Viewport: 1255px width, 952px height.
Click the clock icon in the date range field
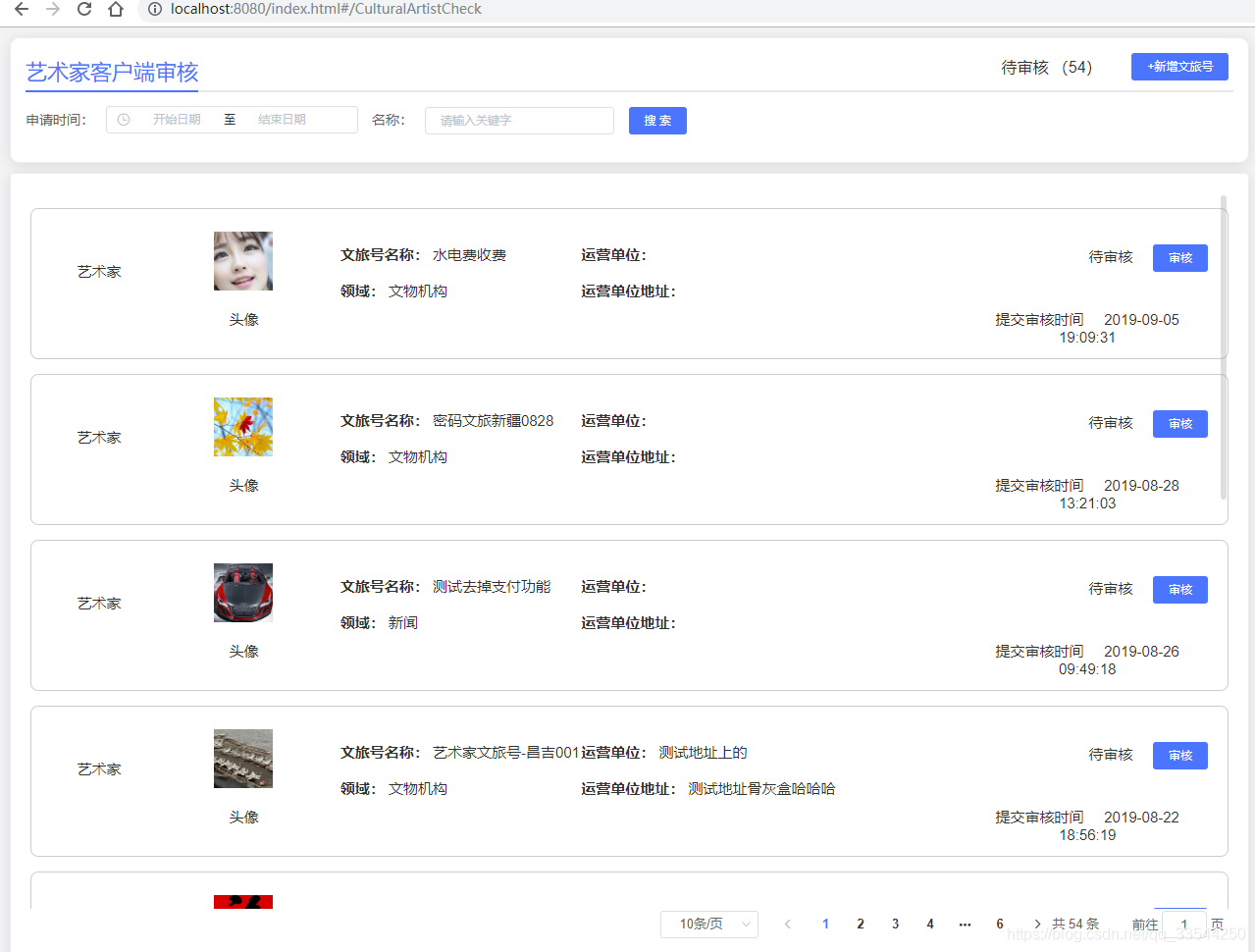[124, 120]
